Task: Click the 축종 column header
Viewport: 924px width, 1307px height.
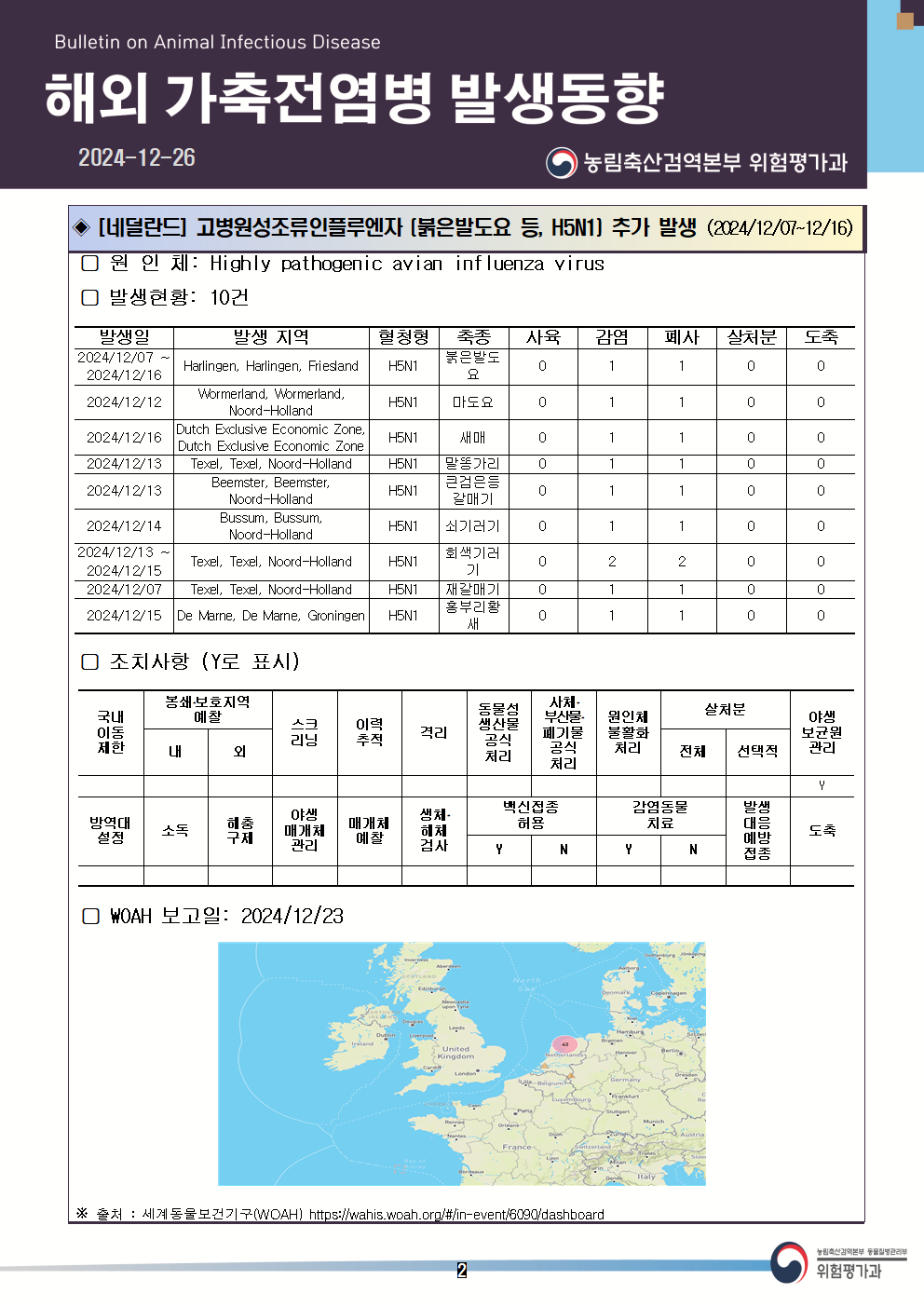Action: [473, 337]
